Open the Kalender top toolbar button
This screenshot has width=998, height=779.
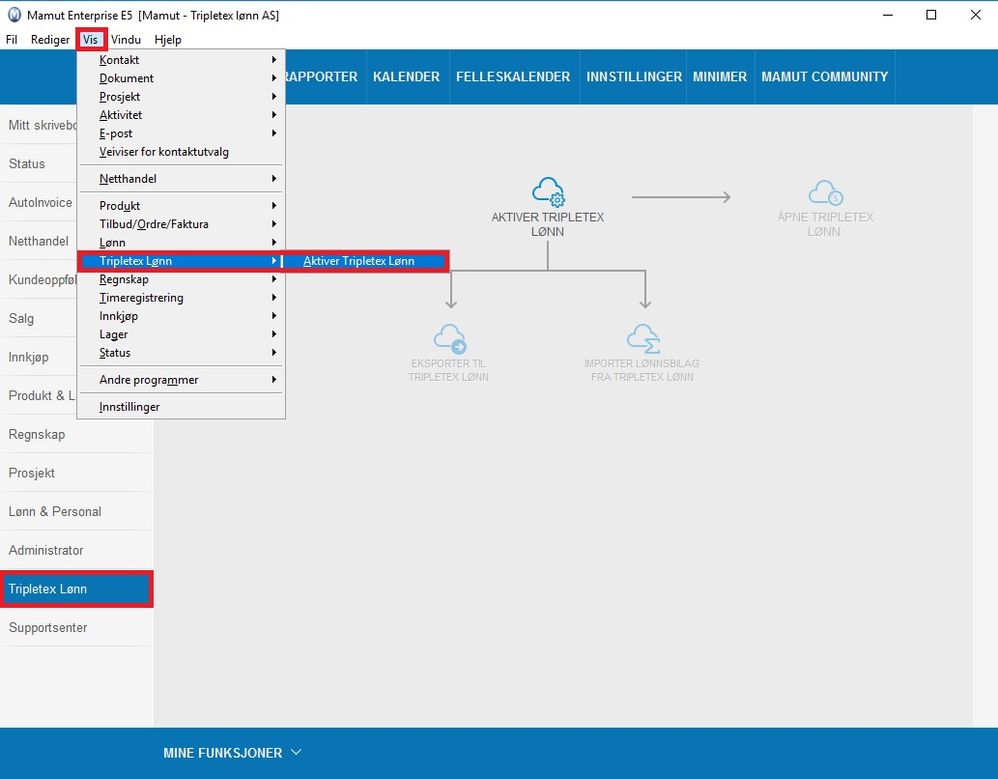(x=406, y=77)
